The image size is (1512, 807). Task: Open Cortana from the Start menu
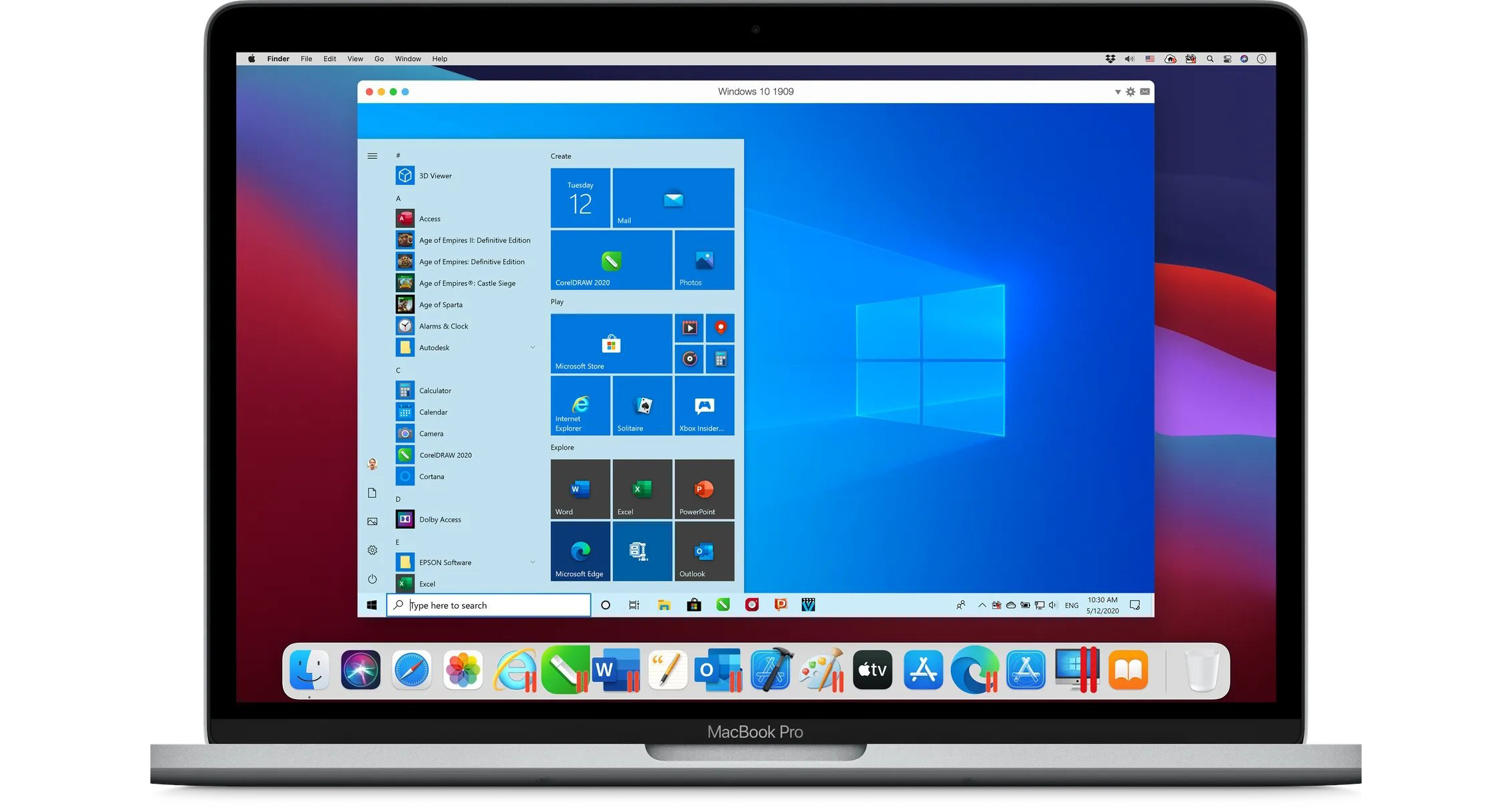[431, 476]
